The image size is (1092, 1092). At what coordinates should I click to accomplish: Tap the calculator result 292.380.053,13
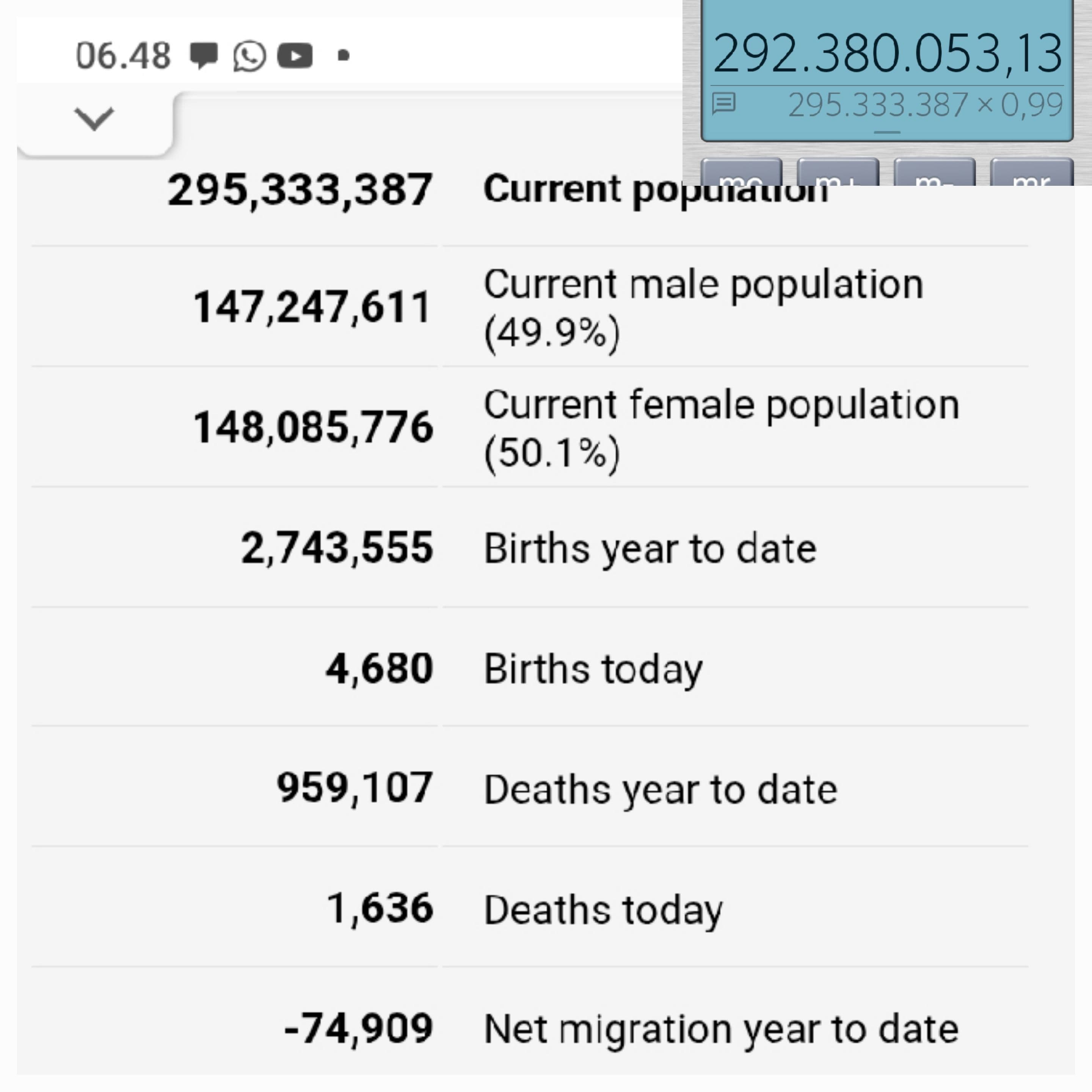coord(887,54)
